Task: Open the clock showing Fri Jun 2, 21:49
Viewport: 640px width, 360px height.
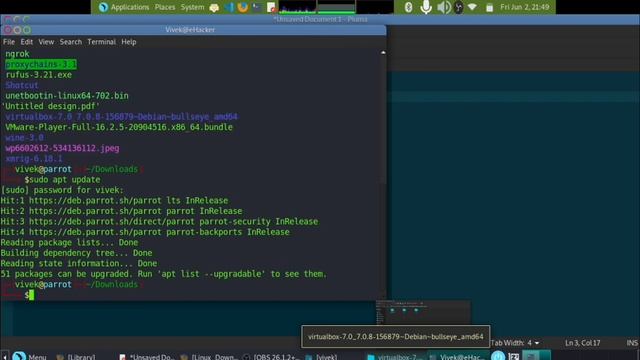Action: 524,7
